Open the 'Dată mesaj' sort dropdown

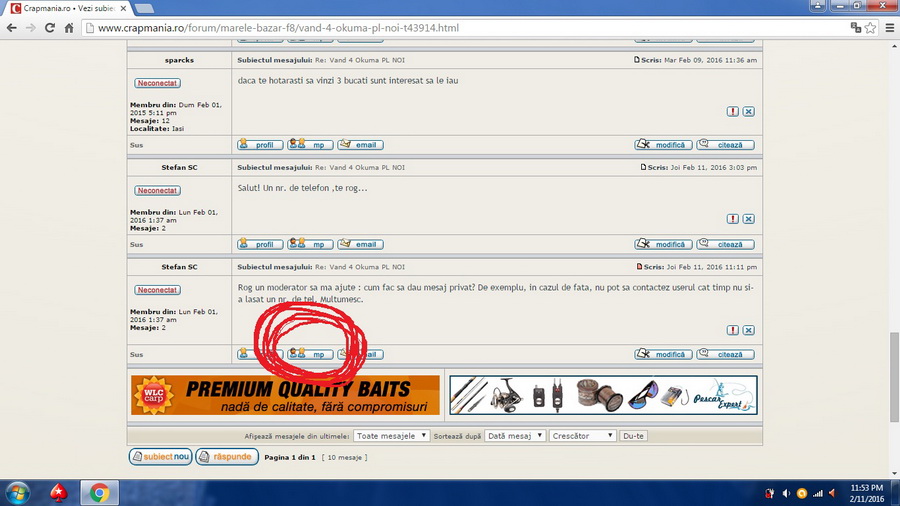[515, 436]
